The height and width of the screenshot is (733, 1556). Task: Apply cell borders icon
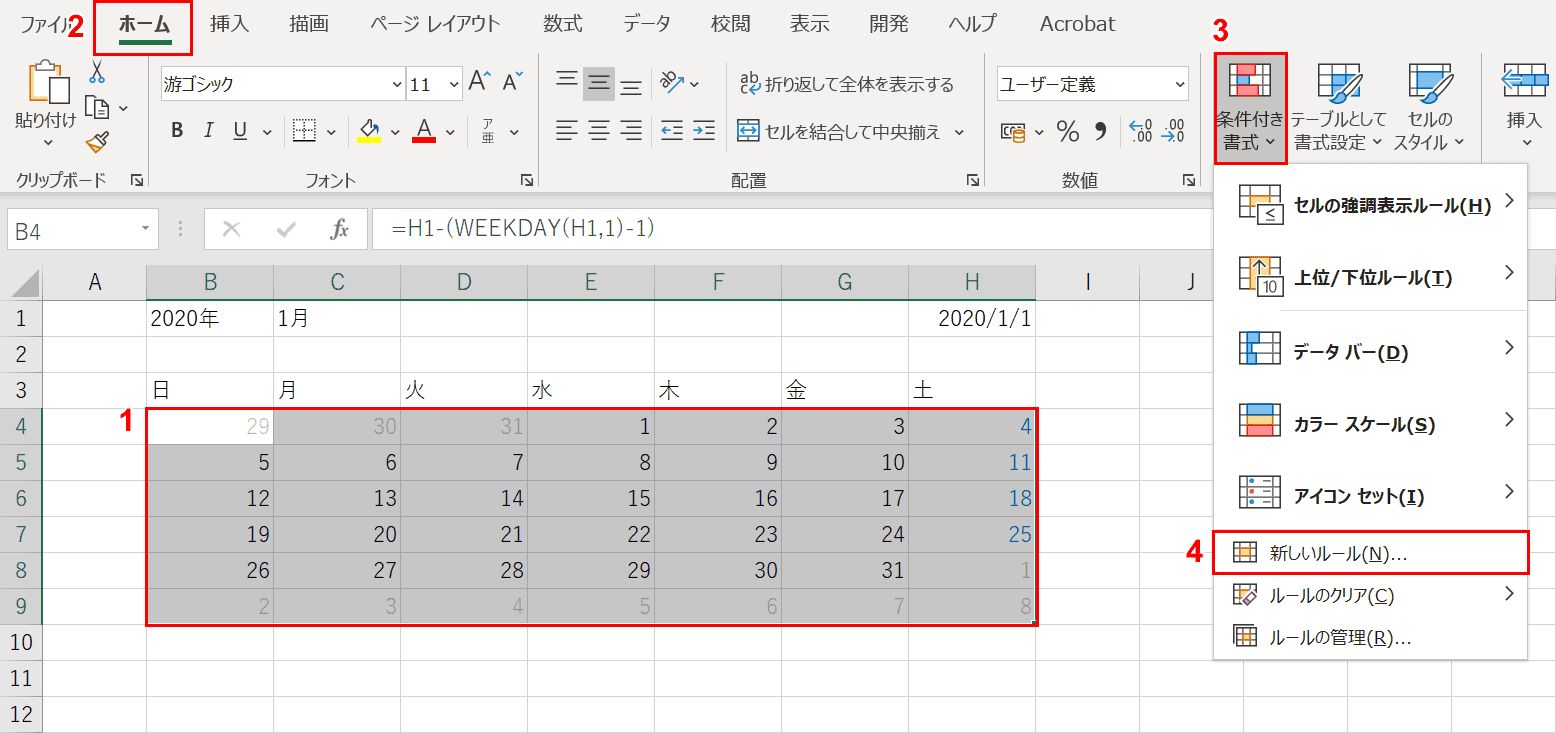[x=304, y=130]
